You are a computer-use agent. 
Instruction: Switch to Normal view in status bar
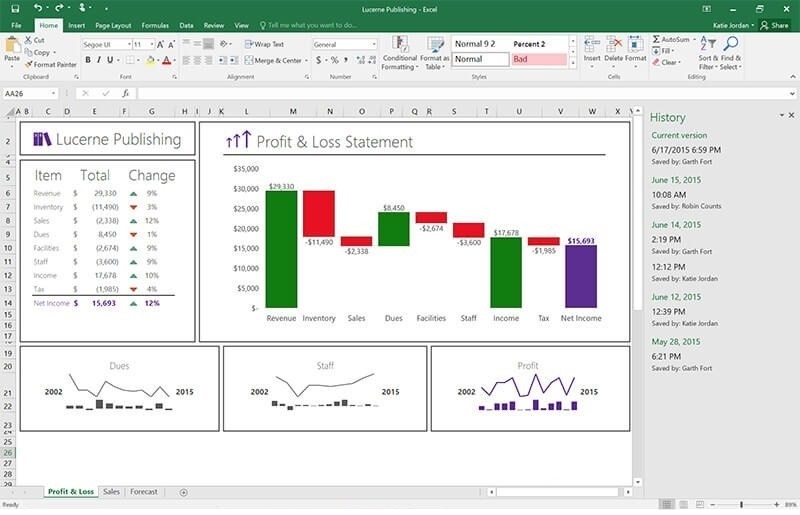[x=666, y=504]
